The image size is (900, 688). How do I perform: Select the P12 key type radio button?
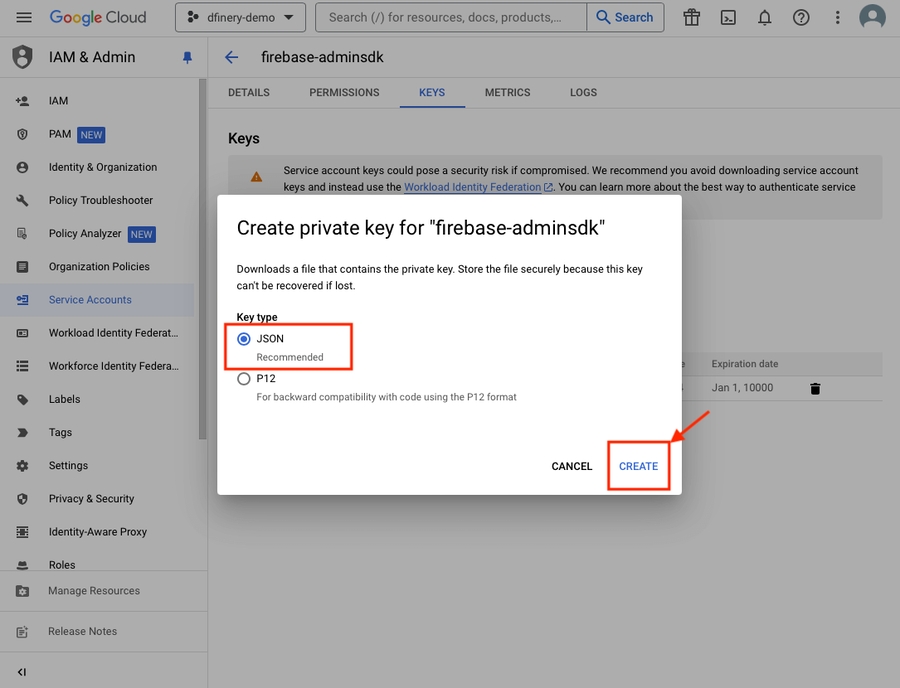tap(244, 379)
